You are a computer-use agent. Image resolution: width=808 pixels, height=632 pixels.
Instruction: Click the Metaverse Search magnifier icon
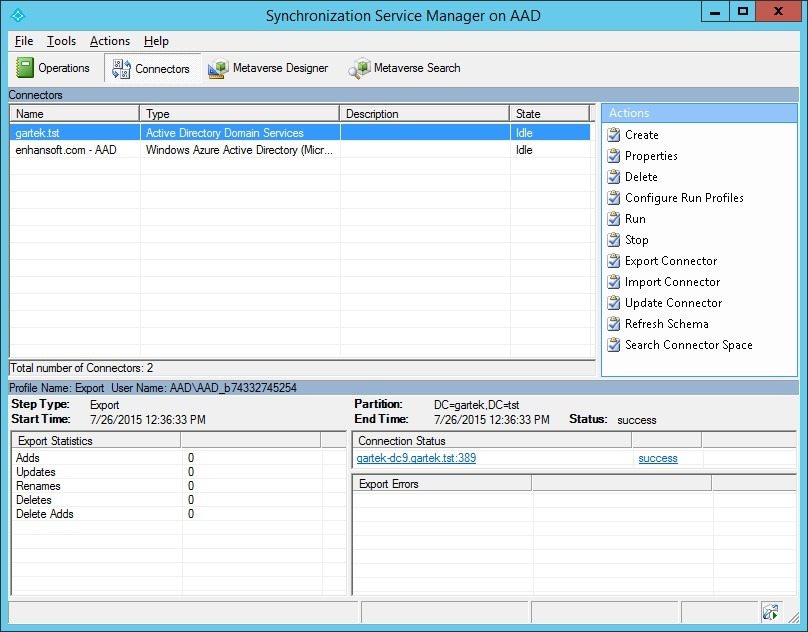pos(359,68)
